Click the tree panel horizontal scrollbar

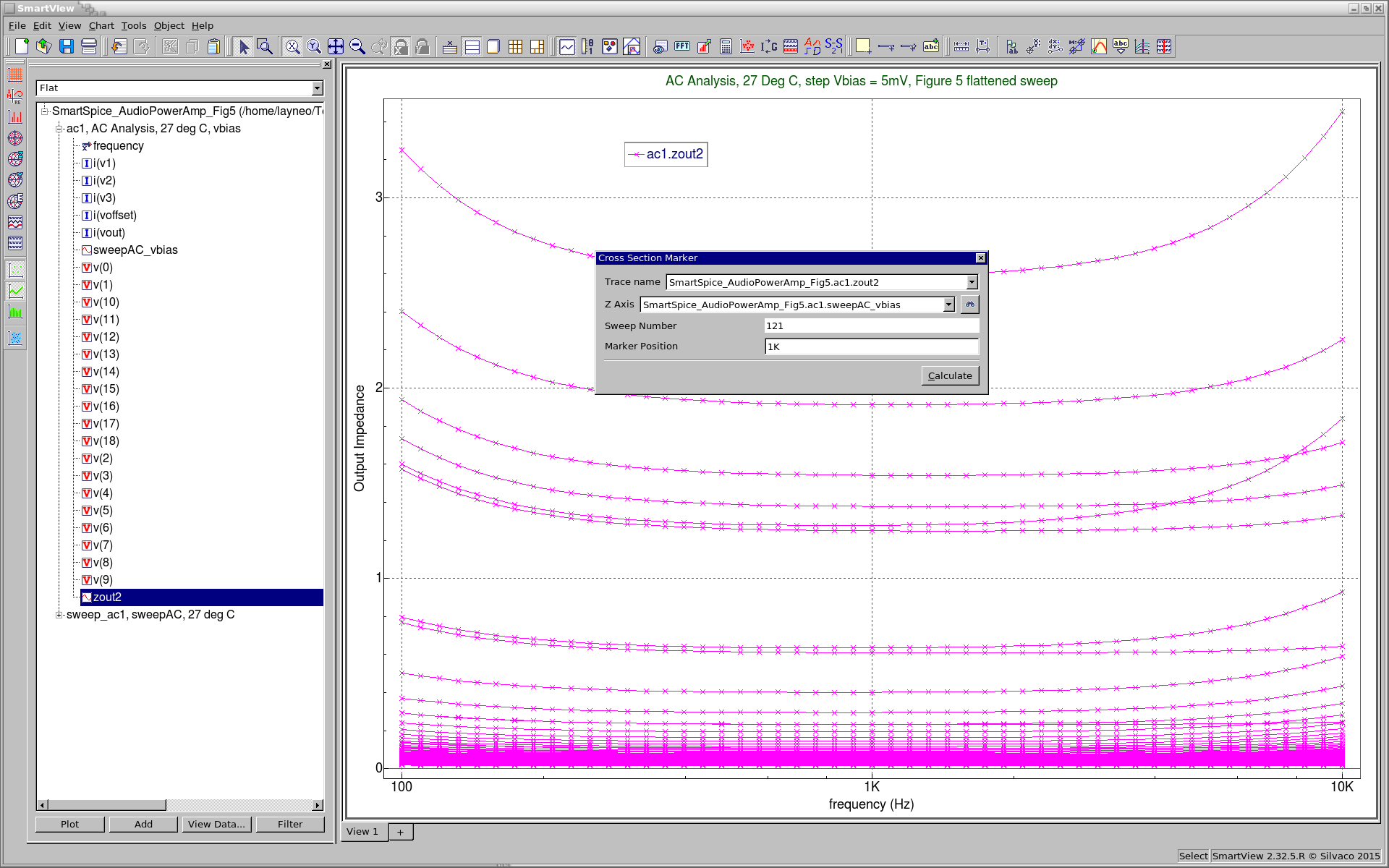coord(179,805)
